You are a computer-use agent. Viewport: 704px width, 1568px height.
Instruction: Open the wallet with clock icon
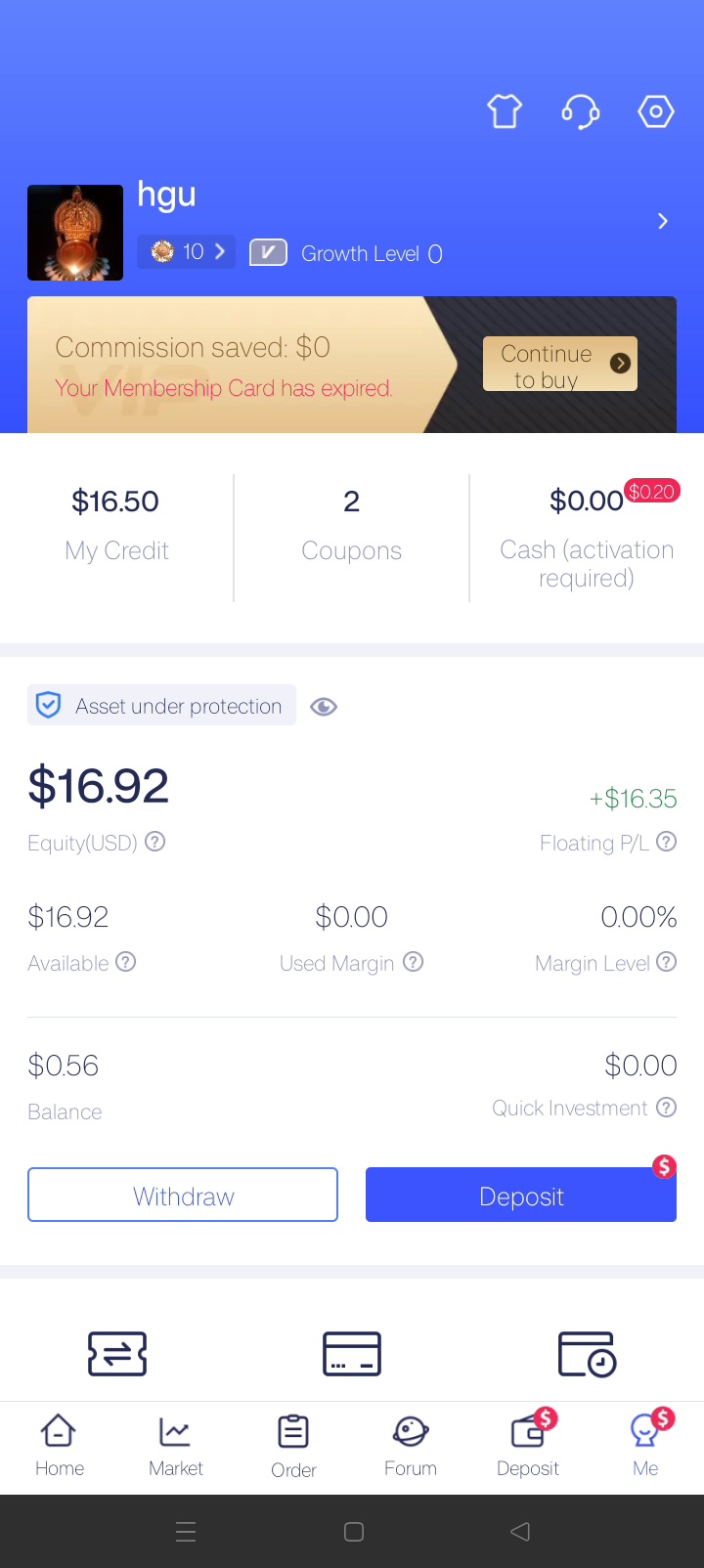coord(587,1354)
